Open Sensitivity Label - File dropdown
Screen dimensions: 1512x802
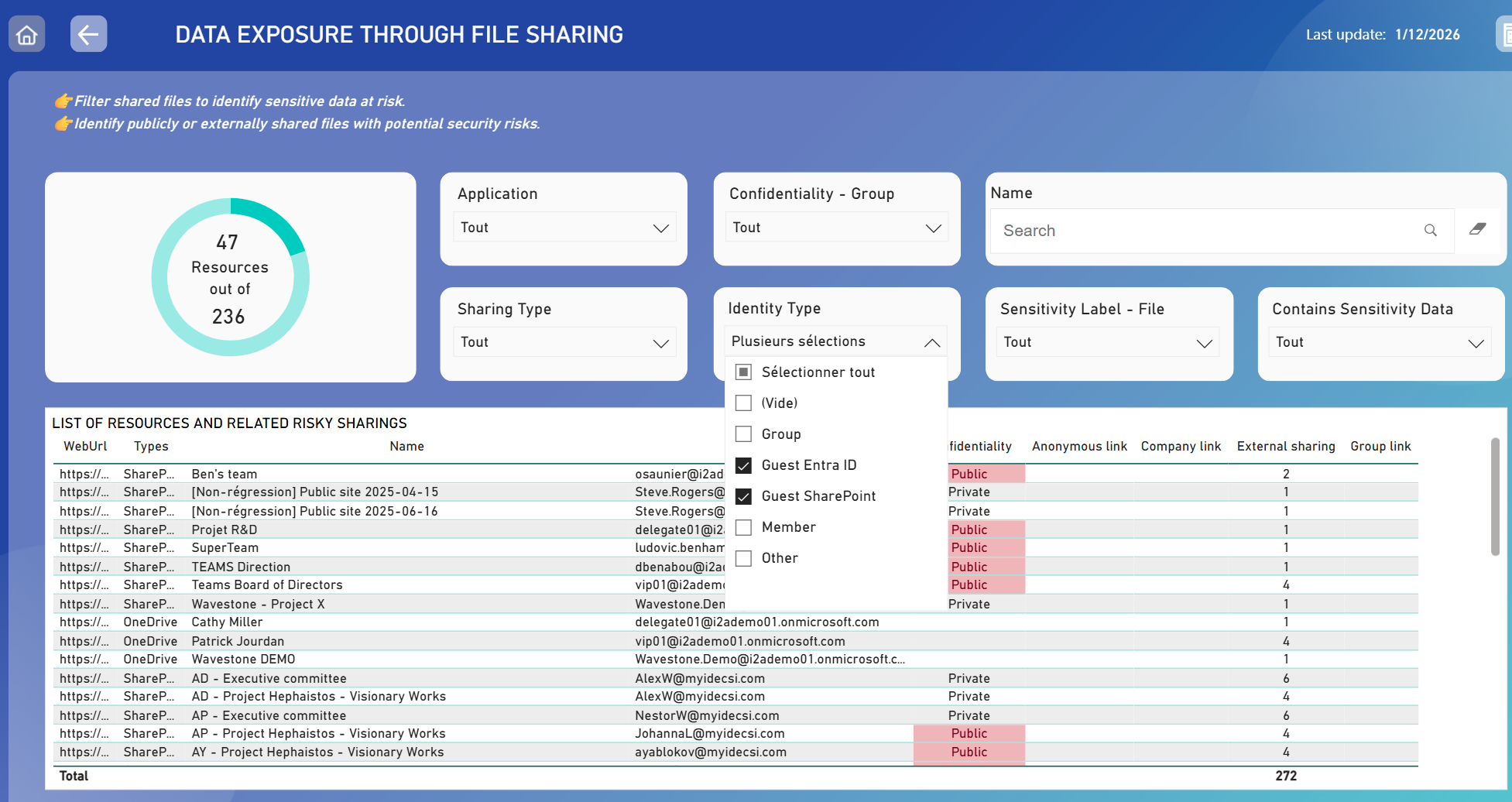[x=1107, y=342]
